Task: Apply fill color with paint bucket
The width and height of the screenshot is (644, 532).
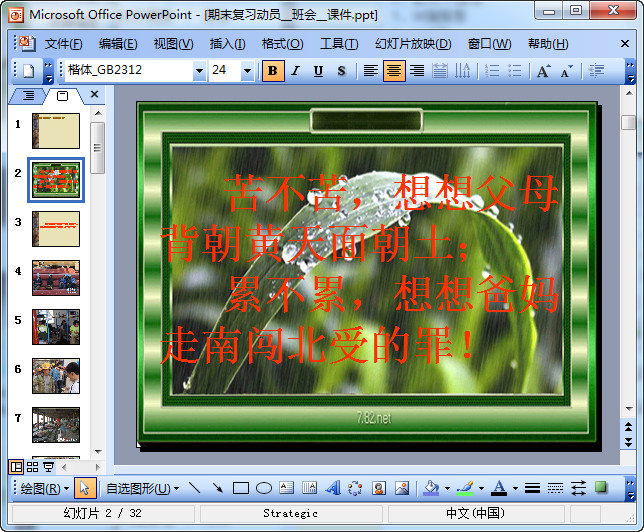Action: pos(431,488)
